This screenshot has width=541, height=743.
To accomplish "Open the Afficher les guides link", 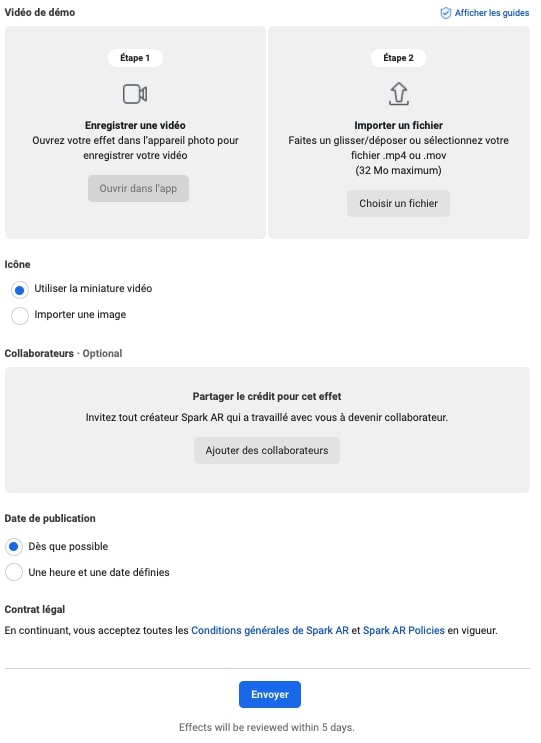I will point(492,13).
